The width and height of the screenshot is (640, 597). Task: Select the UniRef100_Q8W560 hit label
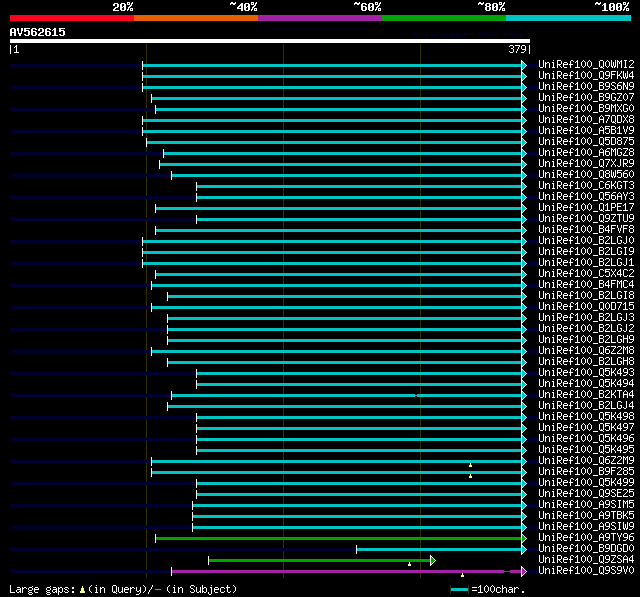pos(586,175)
